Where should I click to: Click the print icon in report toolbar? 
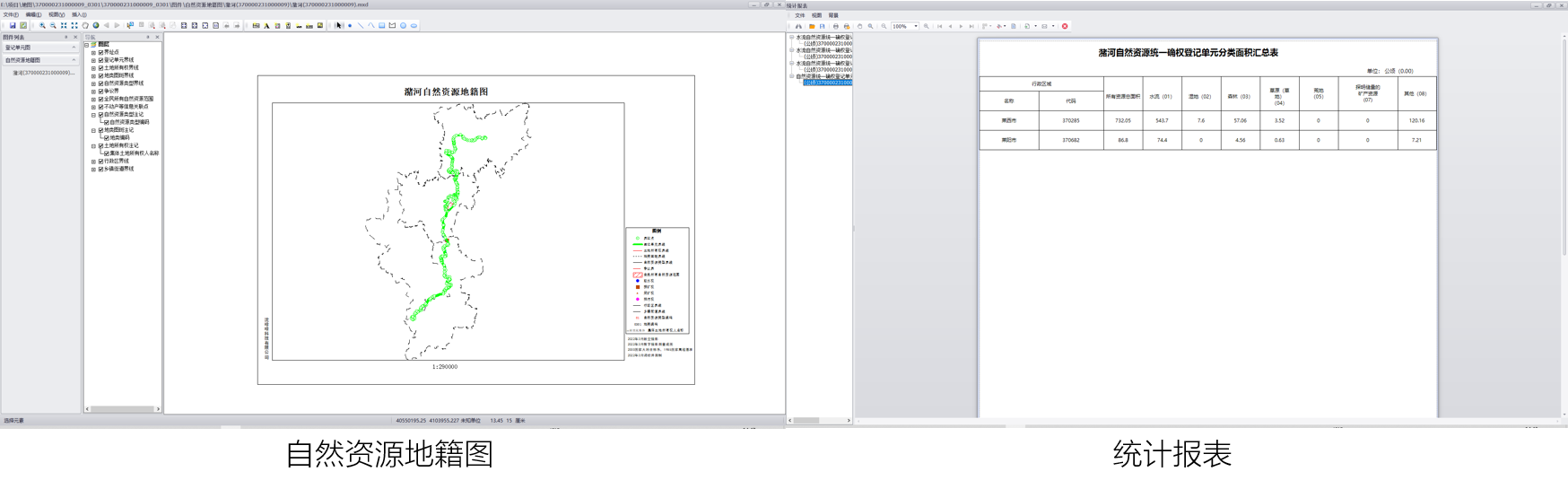835,27
